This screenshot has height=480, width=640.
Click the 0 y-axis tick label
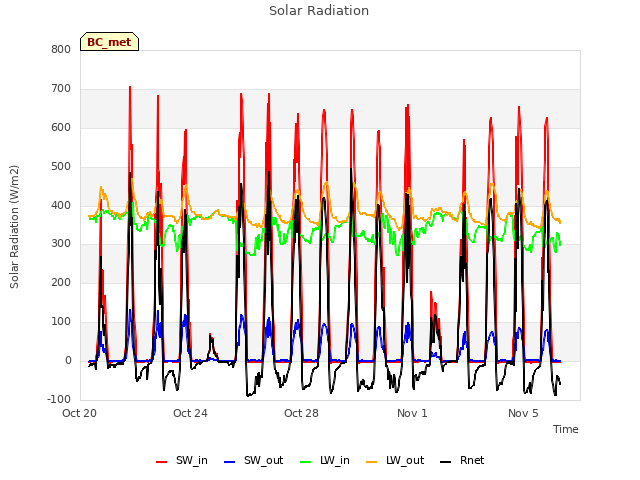[x=68, y=361]
